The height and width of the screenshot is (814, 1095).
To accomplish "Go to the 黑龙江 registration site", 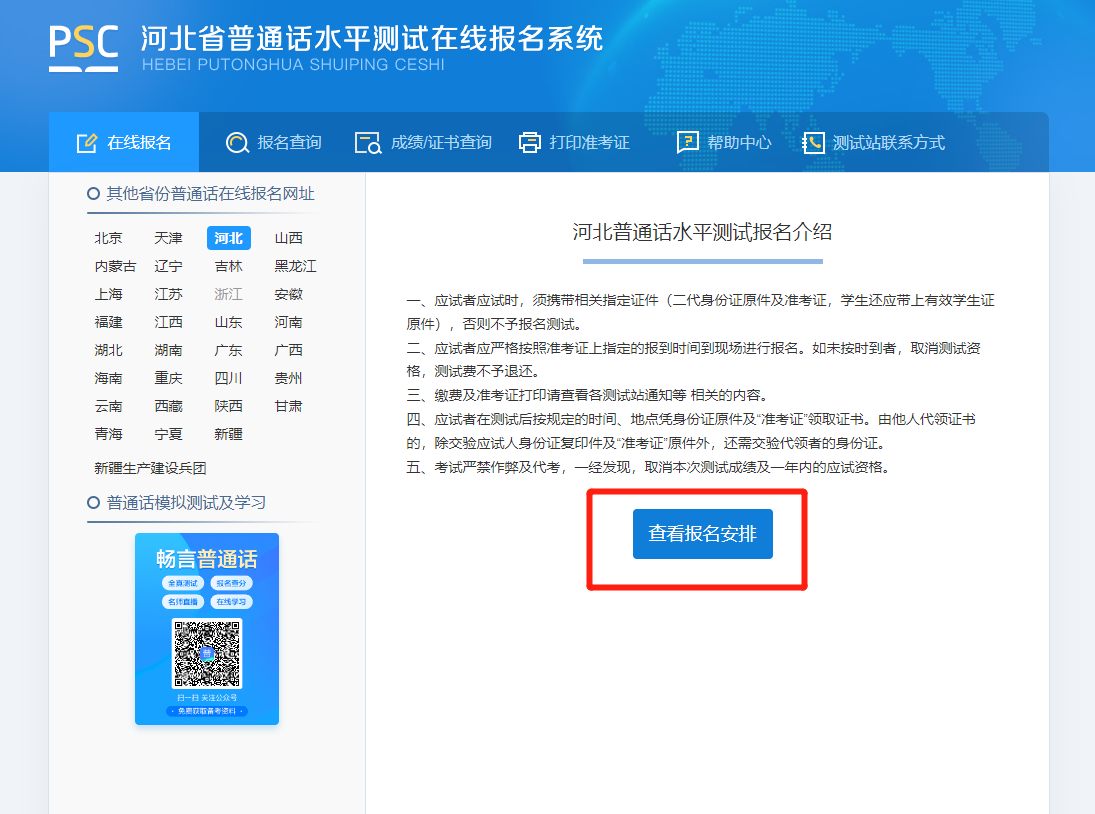I will (x=295, y=266).
